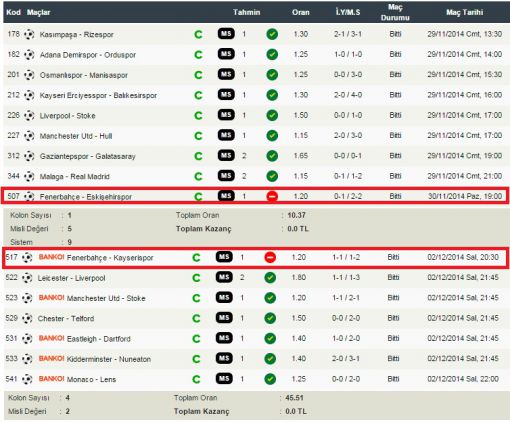Click the green C icon for Leicester - Liverpool

pyautogui.click(x=196, y=278)
